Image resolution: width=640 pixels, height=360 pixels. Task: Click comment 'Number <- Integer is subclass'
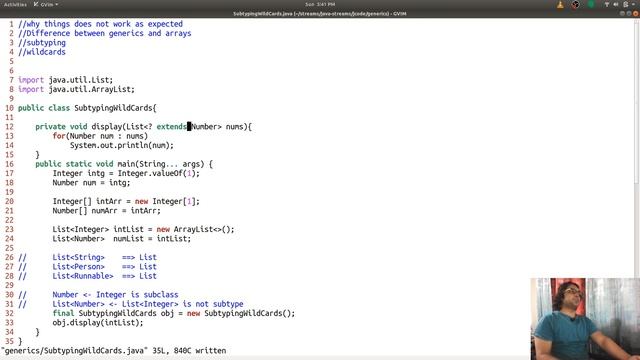(115, 294)
